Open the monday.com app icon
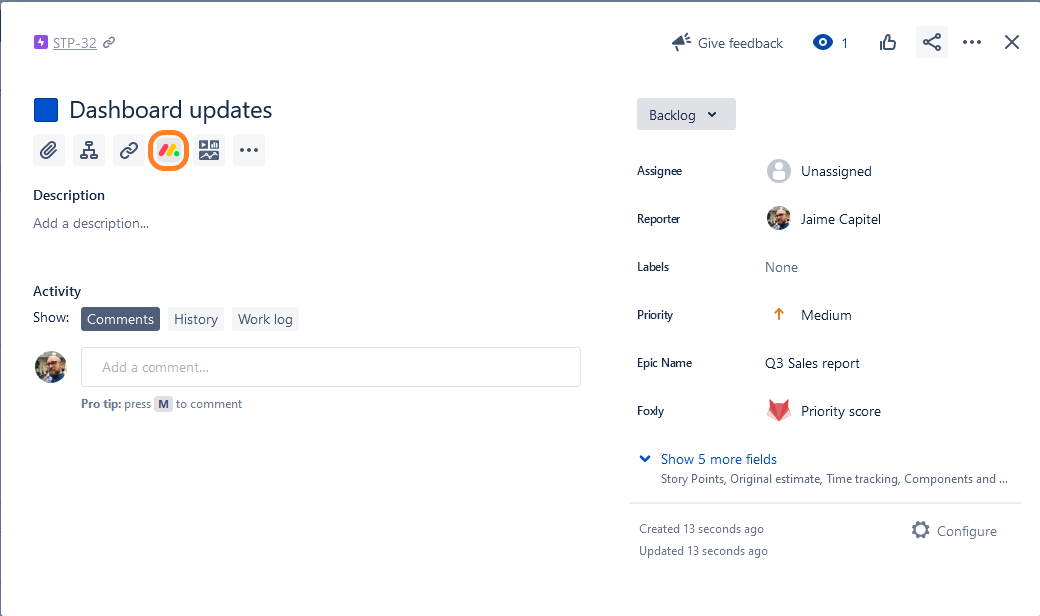Viewport: 1040px width, 616px height. (168, 151)
